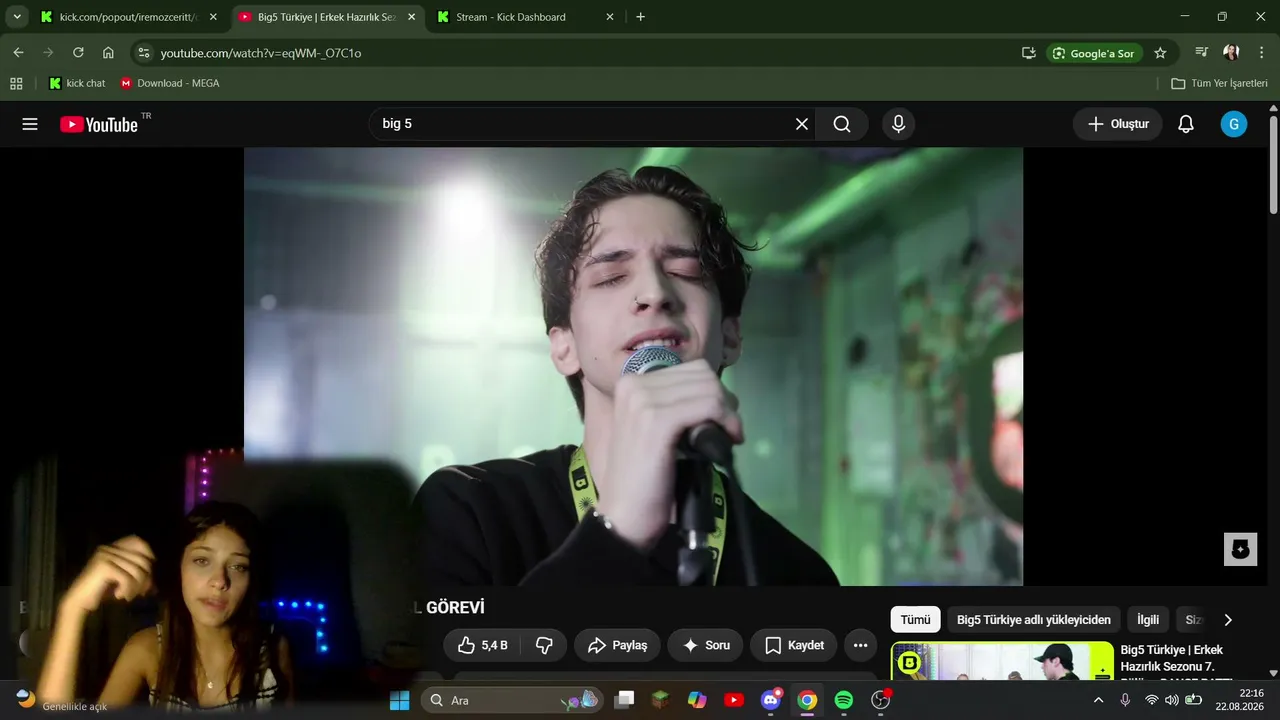The image size is (1280, 720).
Task: Open the Chrome profile avatar
Action: point(1231,53)
